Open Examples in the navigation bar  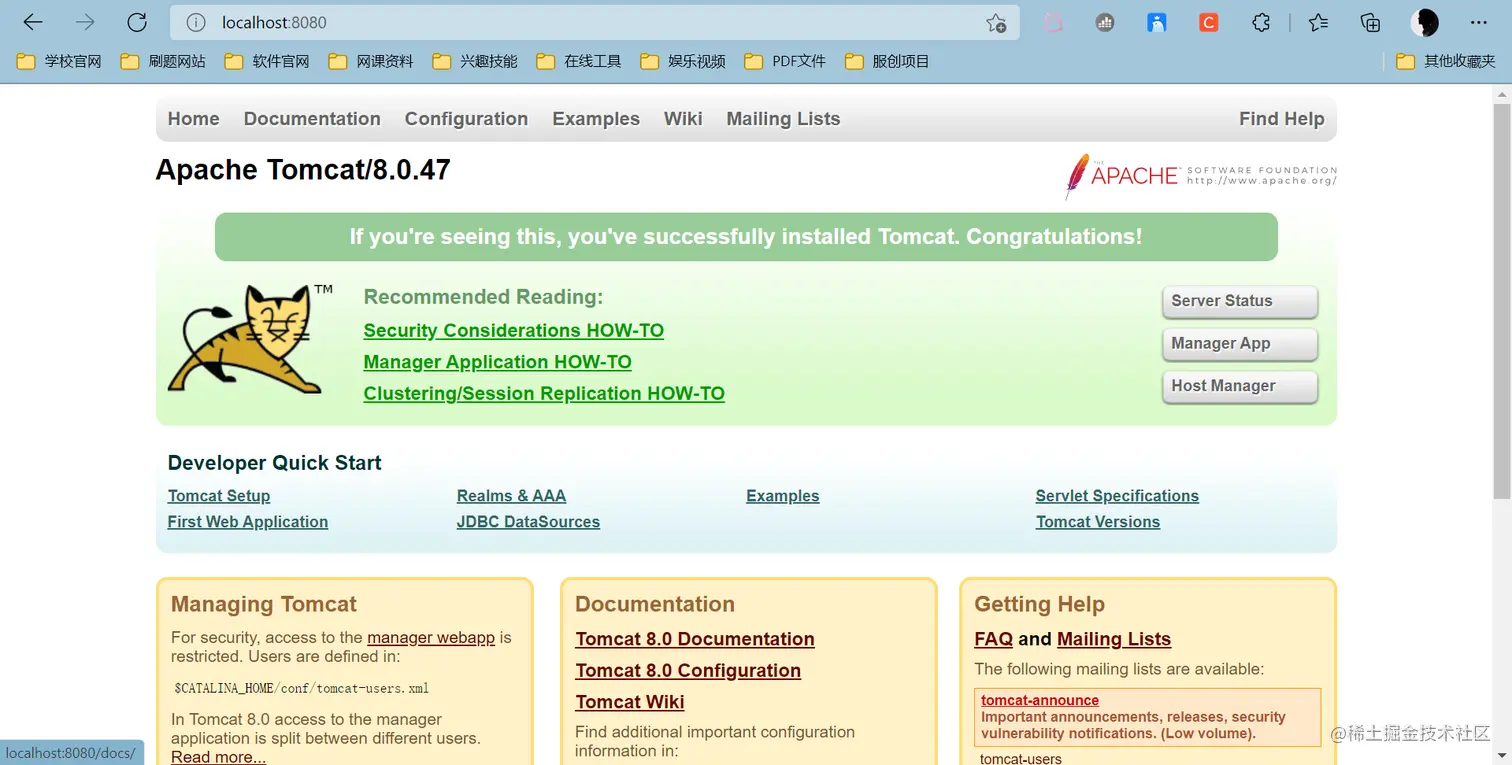596,119
